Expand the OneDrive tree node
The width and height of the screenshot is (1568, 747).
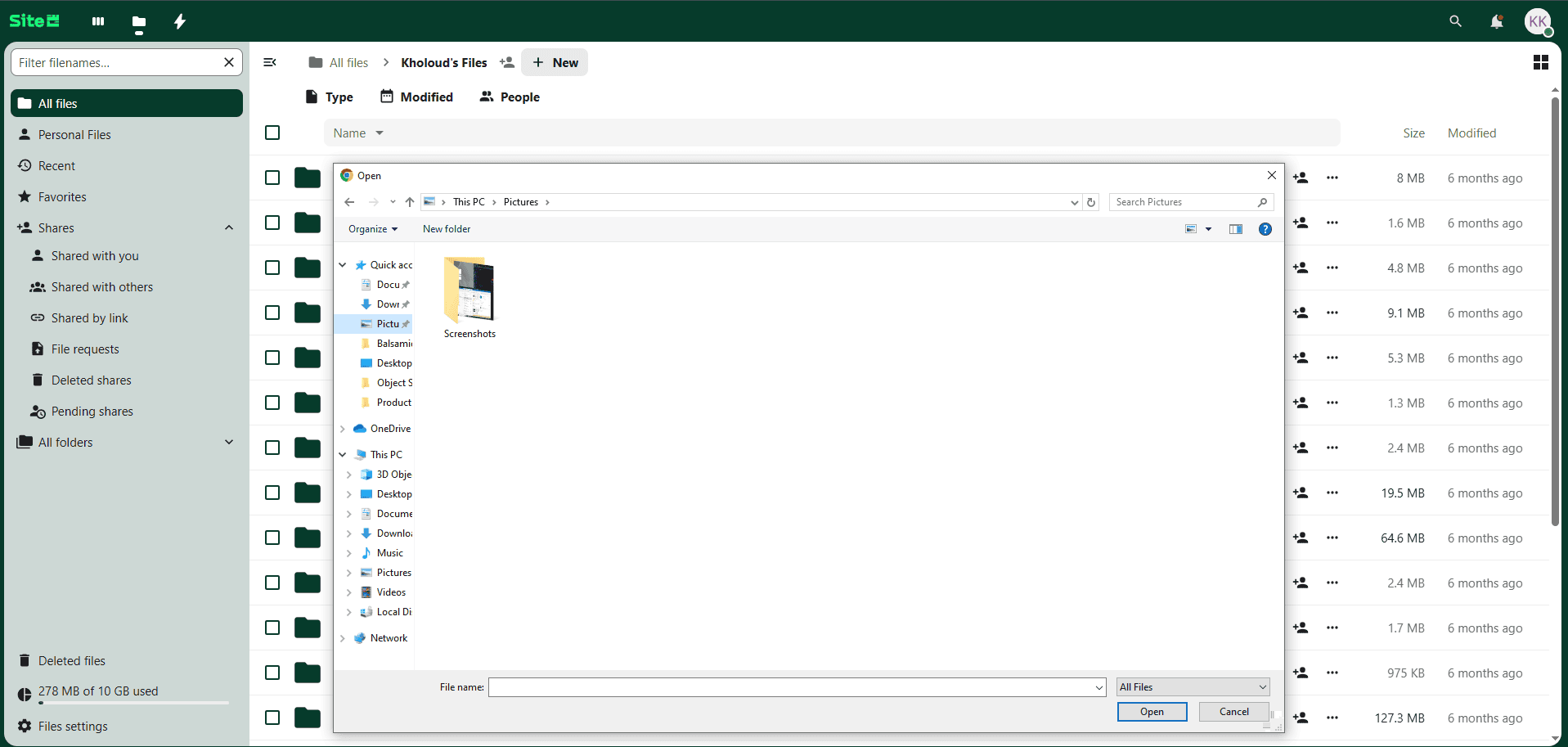343,429
